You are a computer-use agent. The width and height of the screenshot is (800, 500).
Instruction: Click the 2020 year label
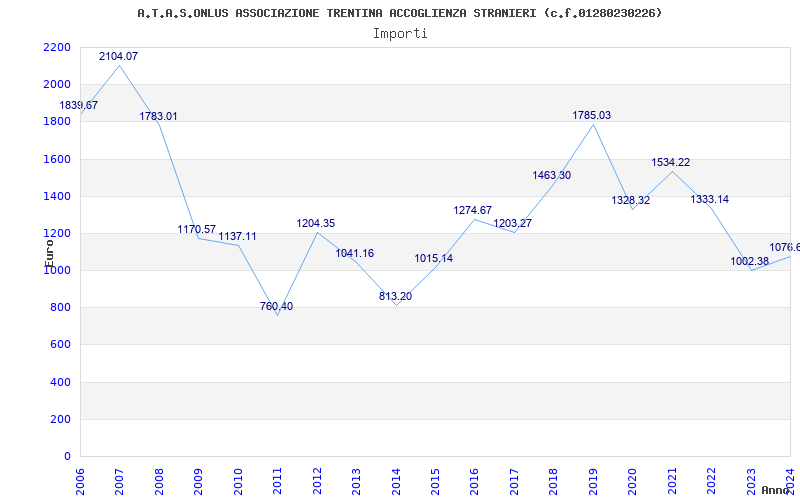633,481
